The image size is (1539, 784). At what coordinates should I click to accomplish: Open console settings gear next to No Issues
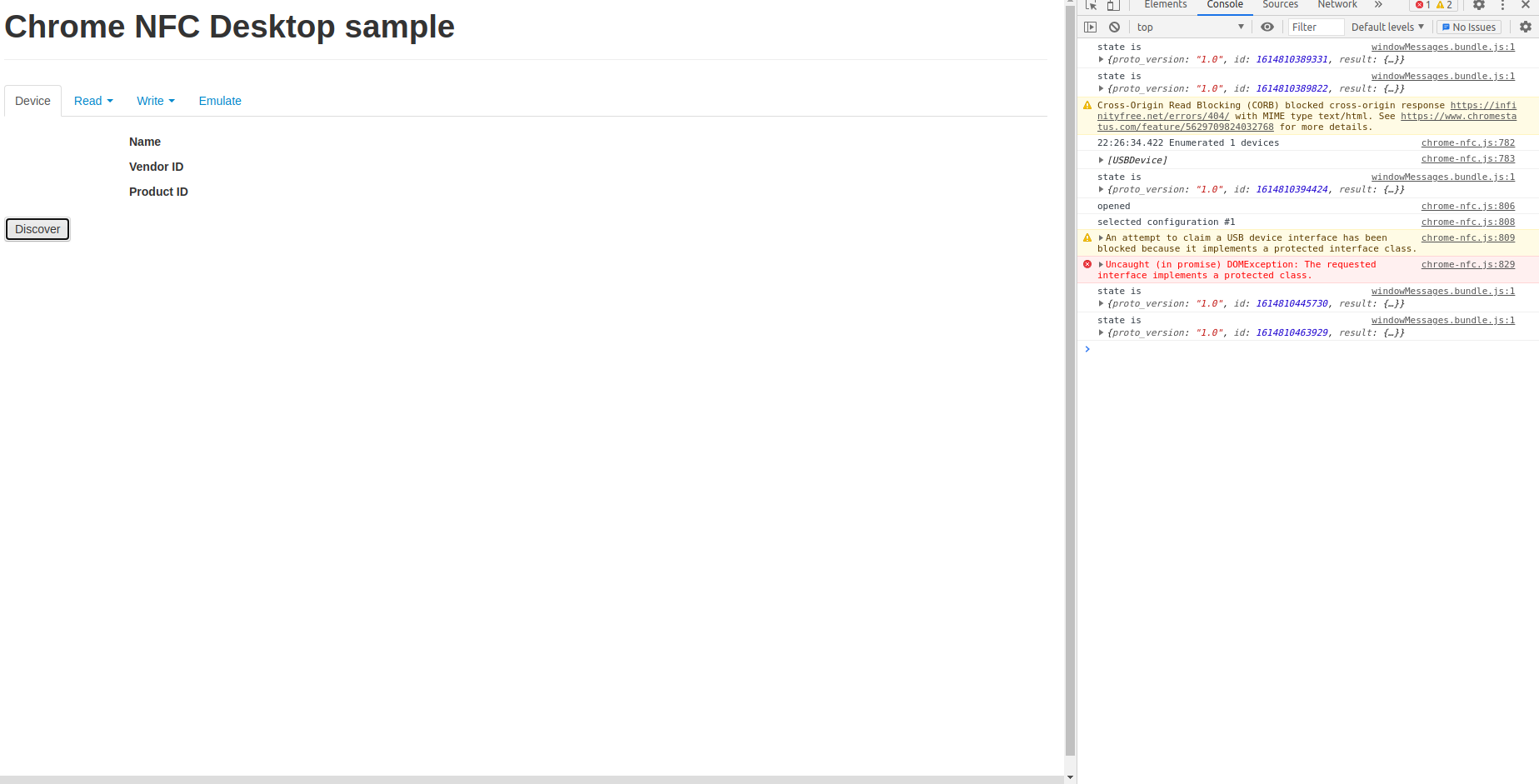pyautogui.click(x=1526, y=27)
